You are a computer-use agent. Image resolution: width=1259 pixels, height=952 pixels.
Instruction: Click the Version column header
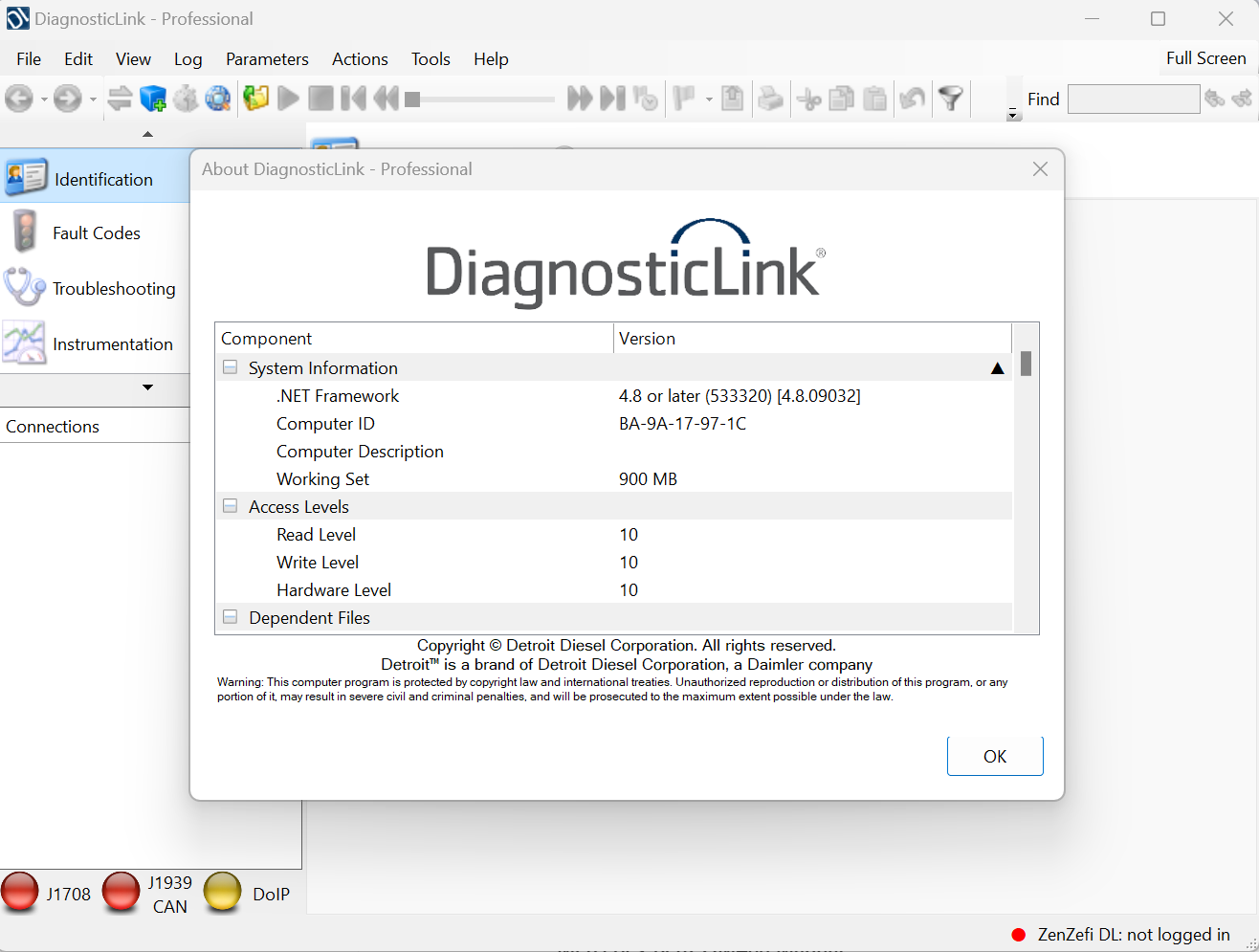coord(812,339)
